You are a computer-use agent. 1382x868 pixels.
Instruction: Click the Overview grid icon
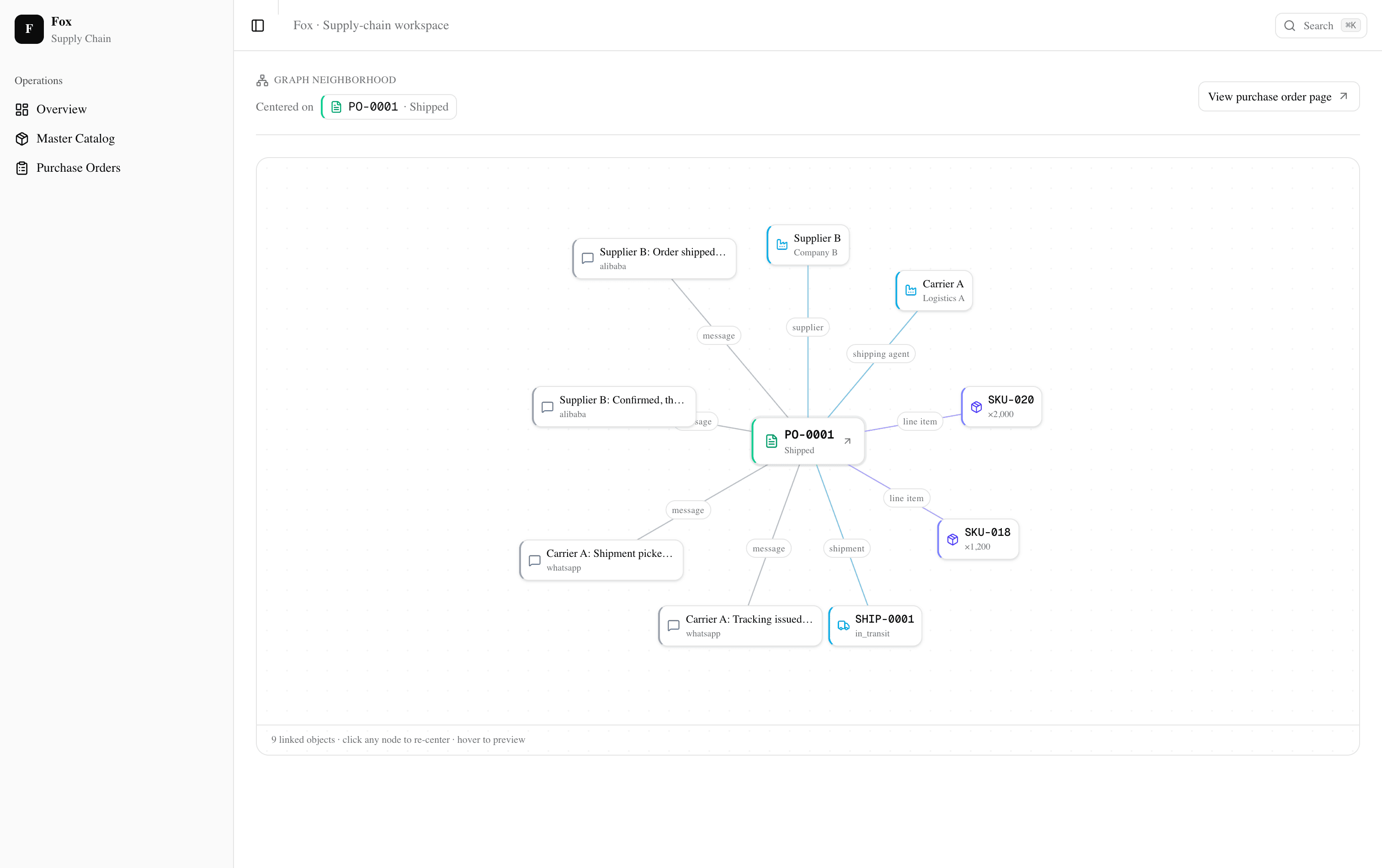(x=22, y=109)
